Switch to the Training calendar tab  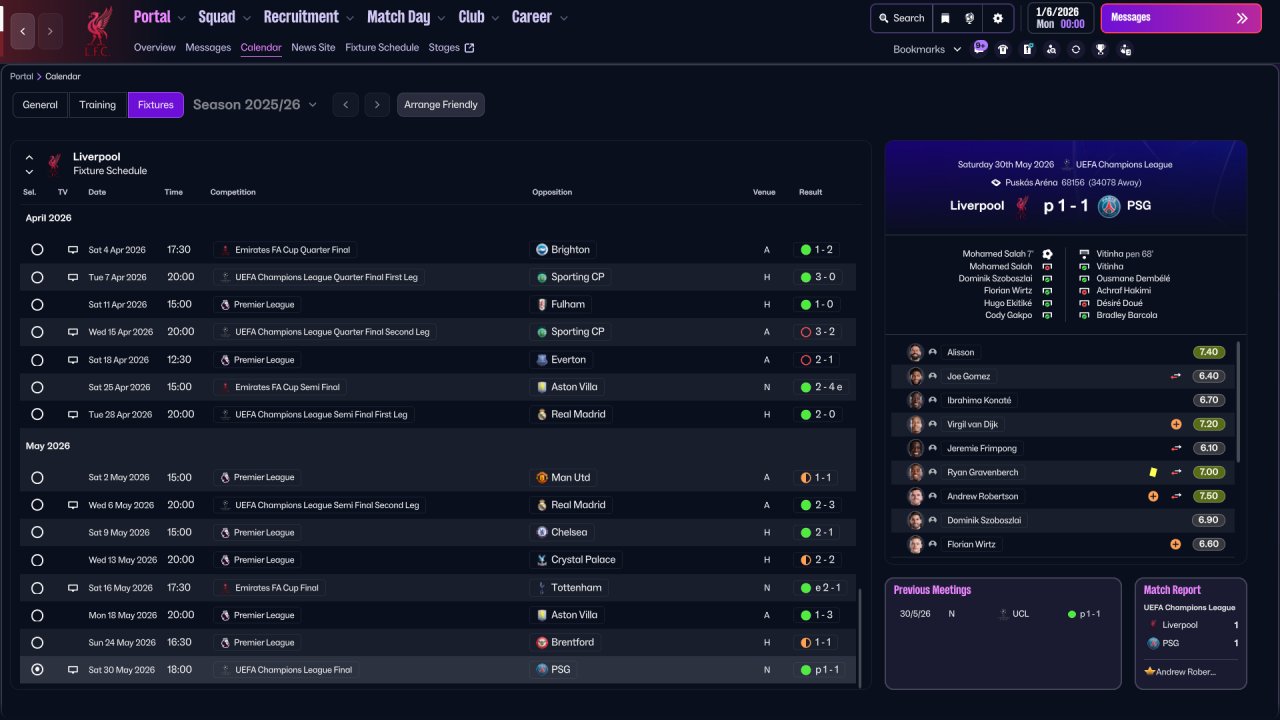click(98, 105)
